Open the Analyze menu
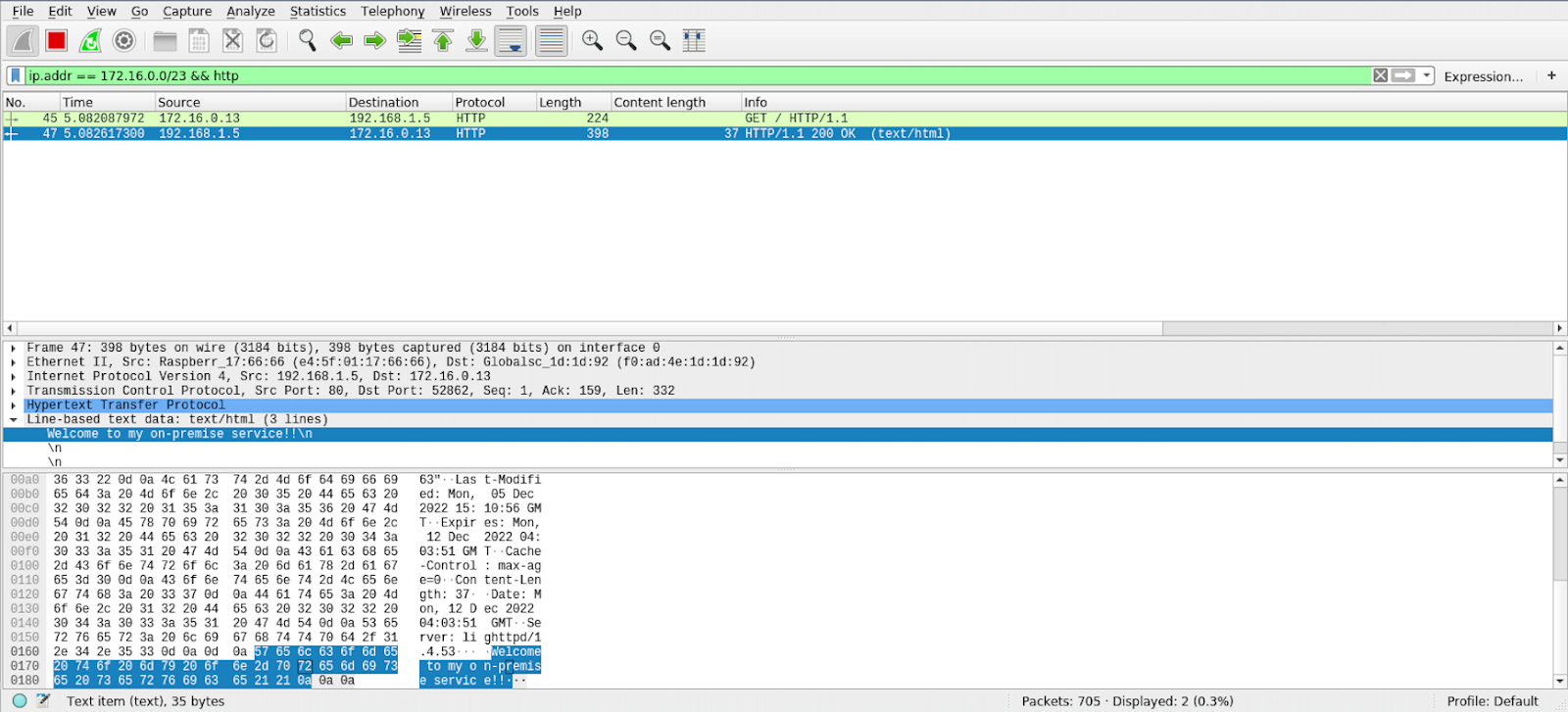 pos(250,11)
